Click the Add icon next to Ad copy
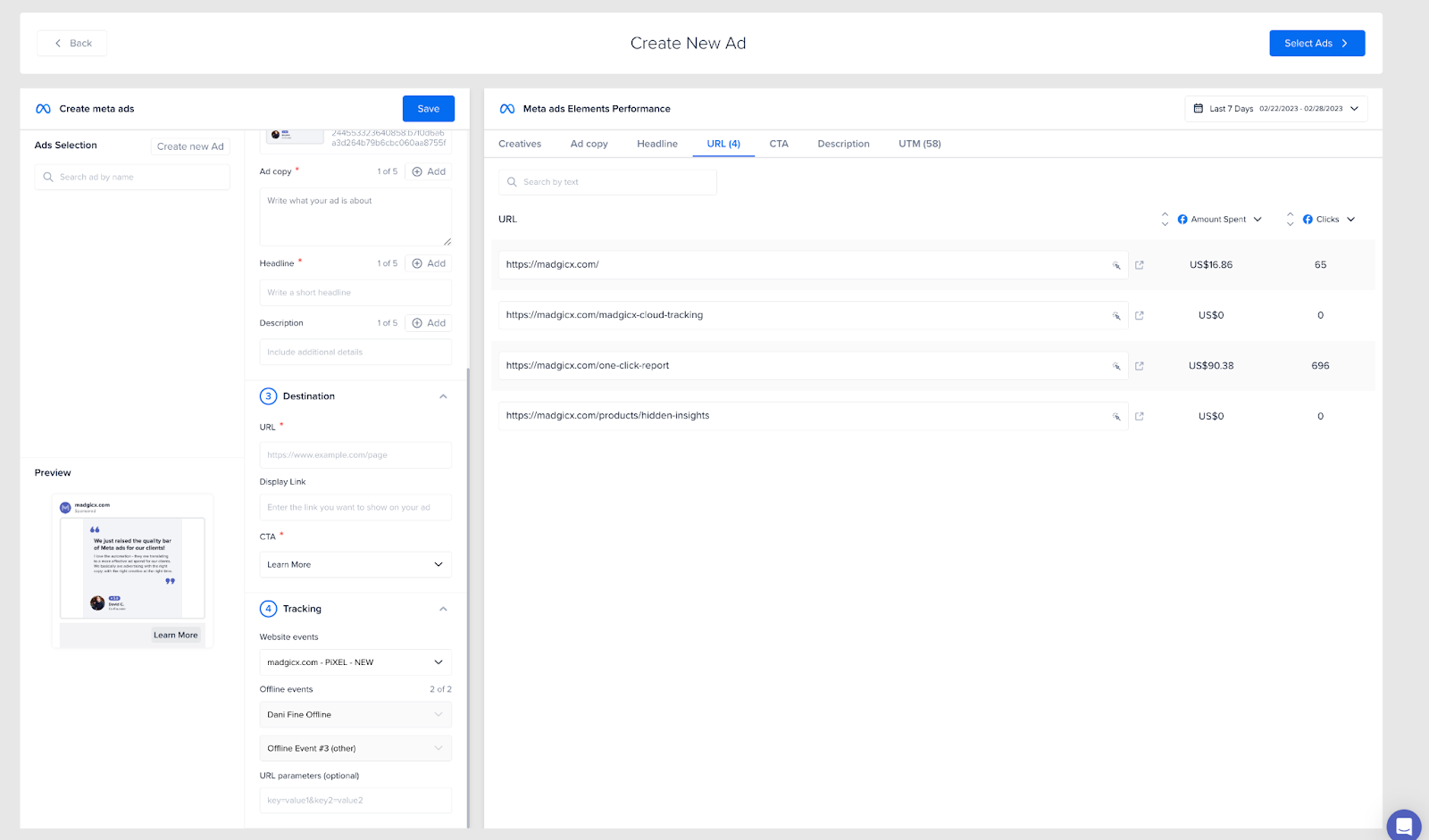This screenshot has width=1429, height=840. [418, 170]
